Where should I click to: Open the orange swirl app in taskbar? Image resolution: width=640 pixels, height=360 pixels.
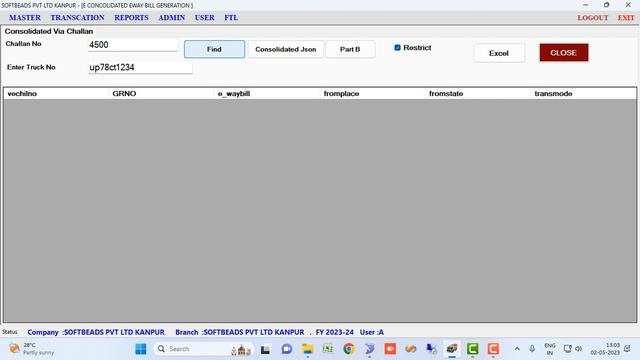click(x=411, y=349)
